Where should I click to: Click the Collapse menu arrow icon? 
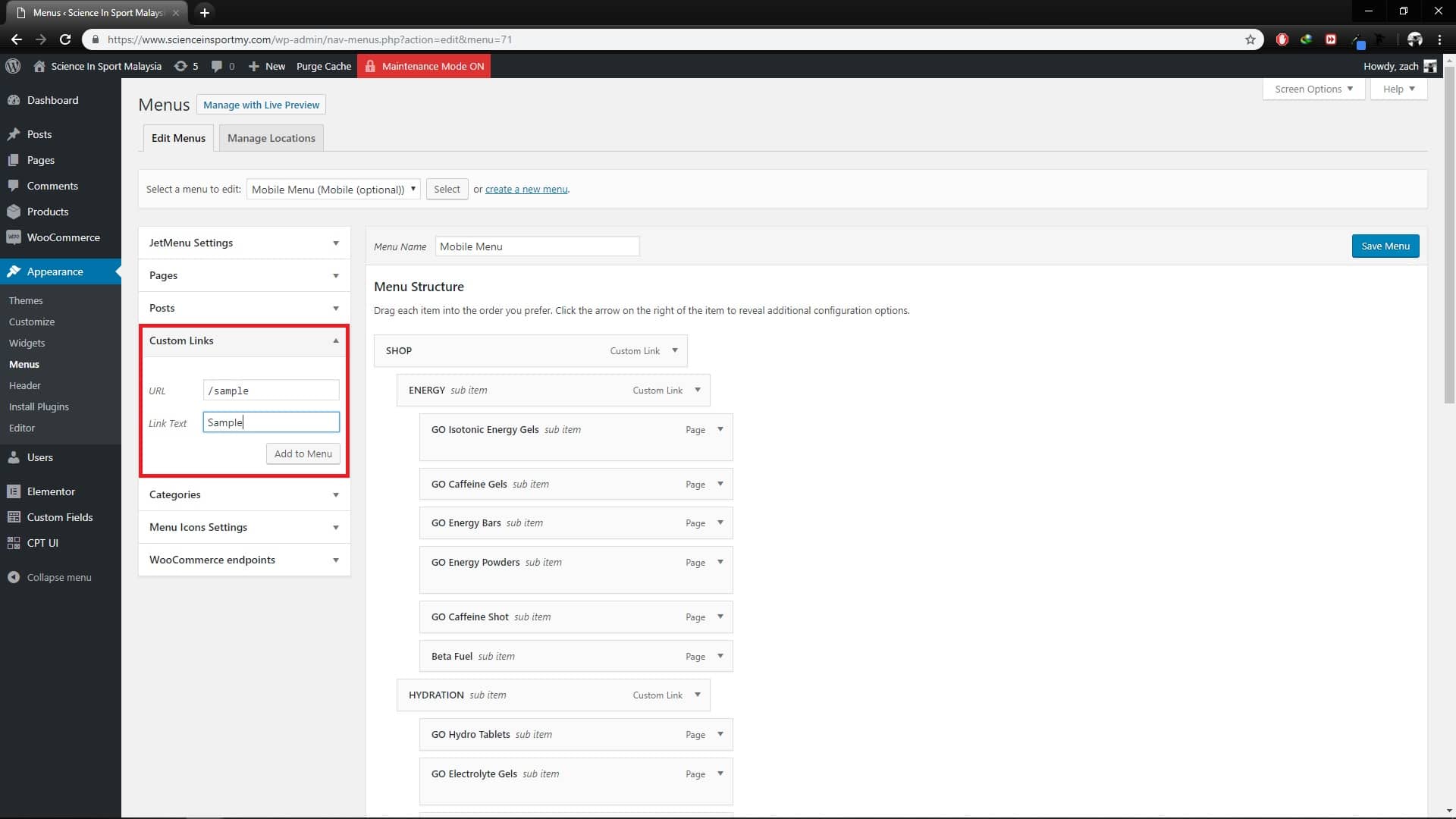pyautogui.click(x=14, y=577)
